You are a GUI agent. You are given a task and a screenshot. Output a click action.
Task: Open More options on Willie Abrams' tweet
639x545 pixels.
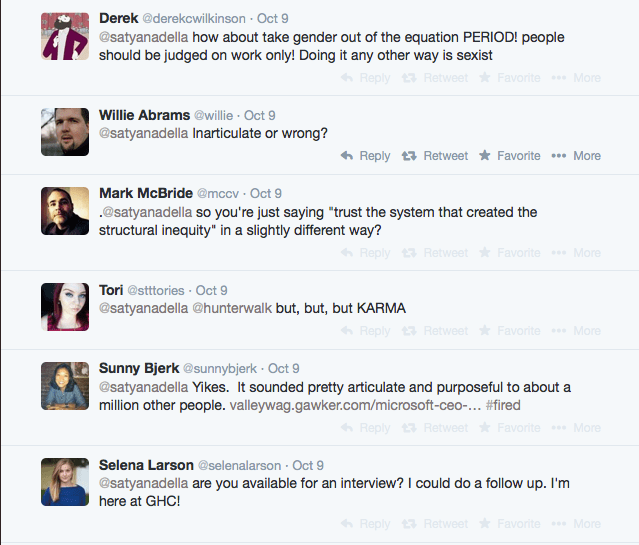[576, 156]
